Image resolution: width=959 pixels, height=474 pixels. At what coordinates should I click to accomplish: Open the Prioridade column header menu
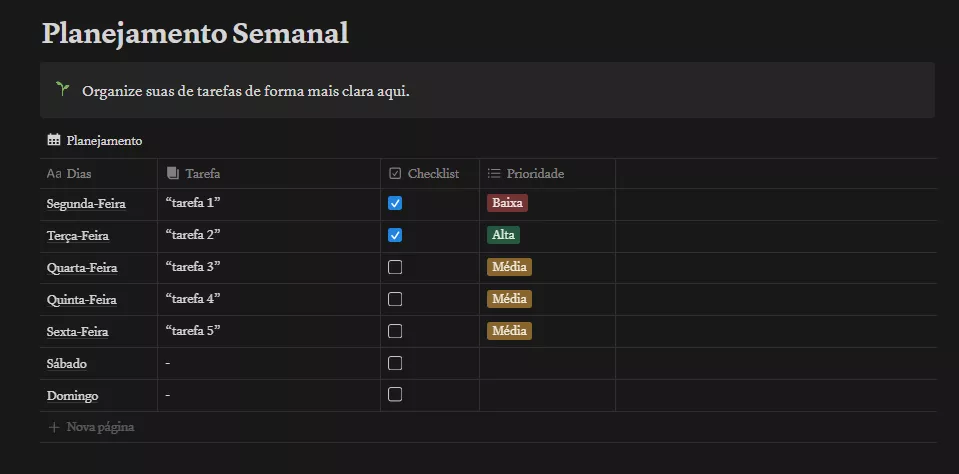535,174
